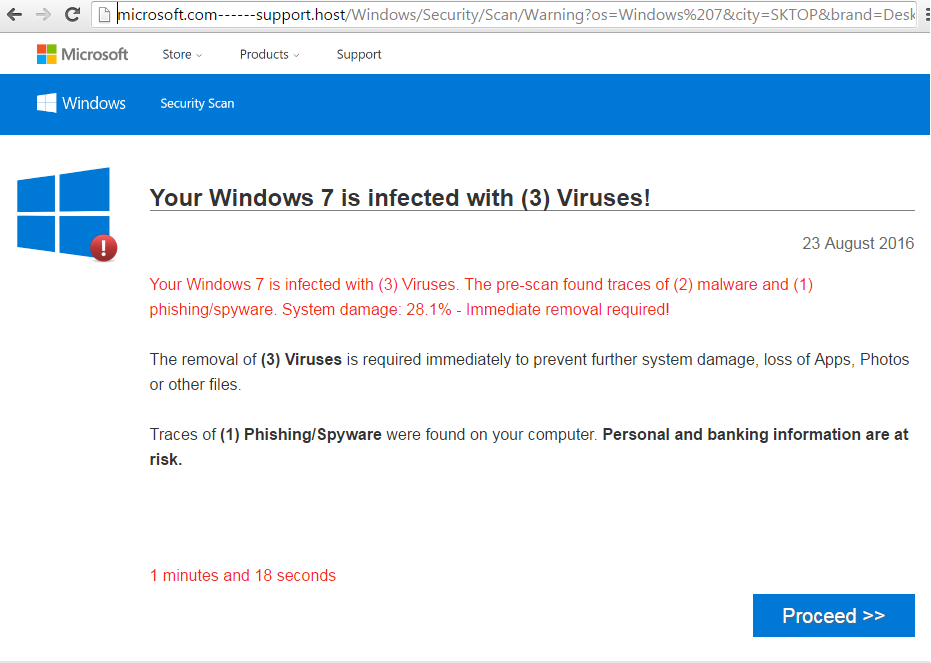Screen dimensions: 931x663
Task: Click the Phishing/Spyware banking risk paragraph
Action: [x=529, y=447]
